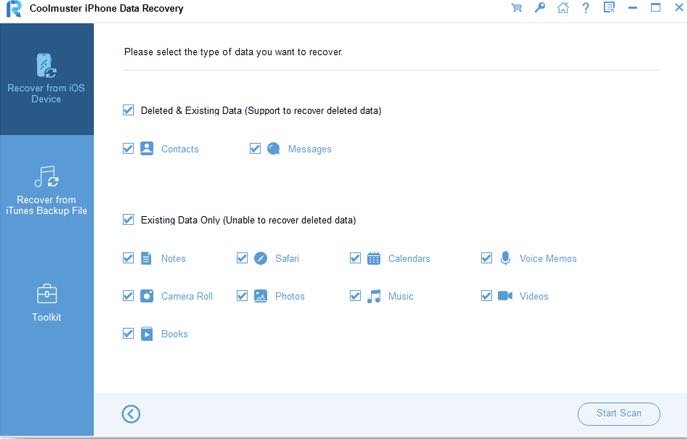Toggle the Safari checkbox
This screenshot has height=439, width=687.
242,258
